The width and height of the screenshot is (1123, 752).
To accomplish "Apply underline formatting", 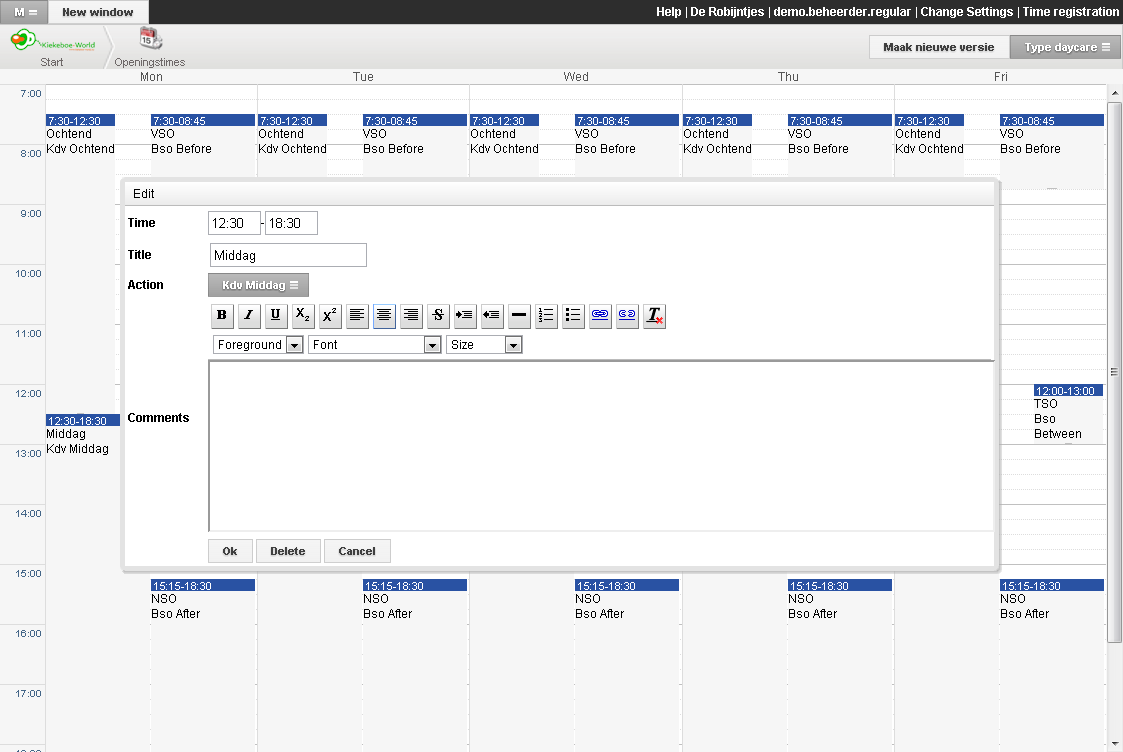I will [x=276, y=316].
